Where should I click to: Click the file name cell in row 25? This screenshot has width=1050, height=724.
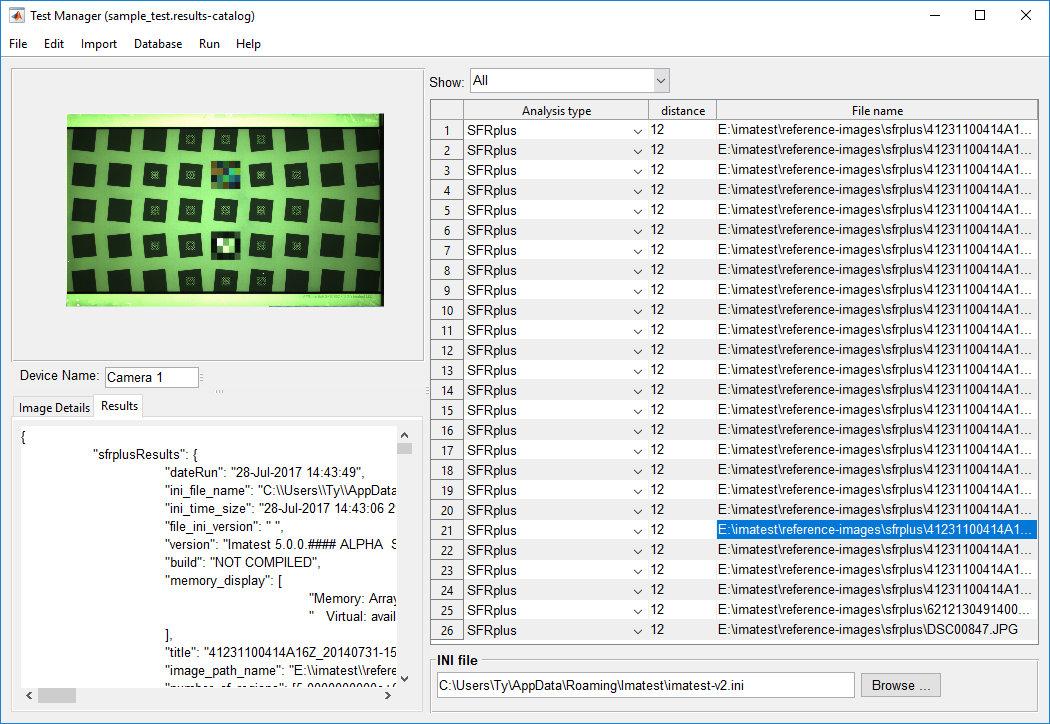(x=877, y=609)
